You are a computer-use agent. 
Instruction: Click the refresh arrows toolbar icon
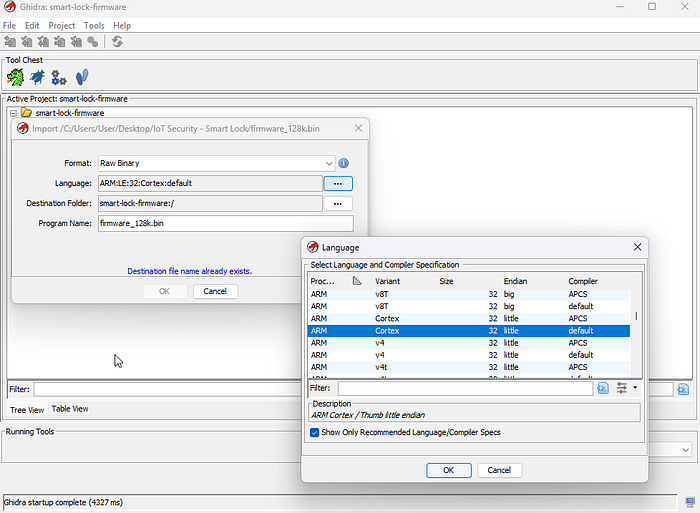click(117, 42)
